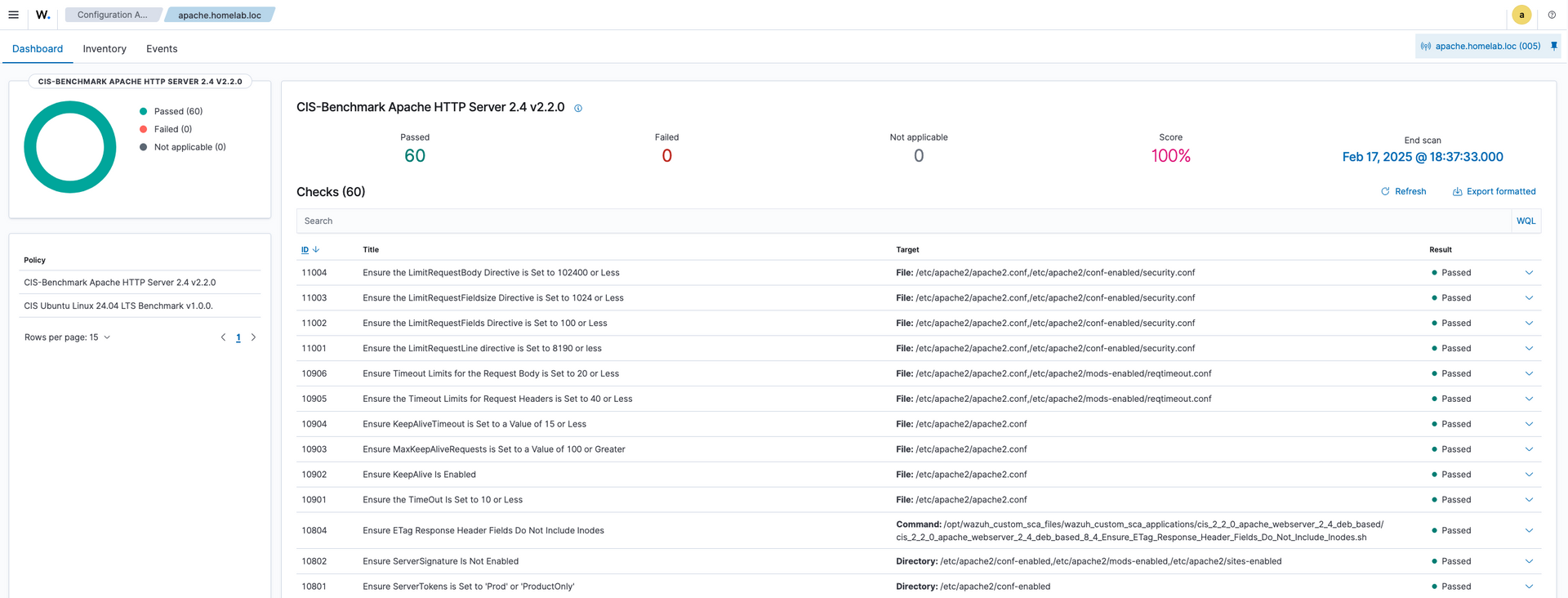Expand check 10801 ServerTokens row
This screenshot has width=1568, height=598.
(1529, 587)
